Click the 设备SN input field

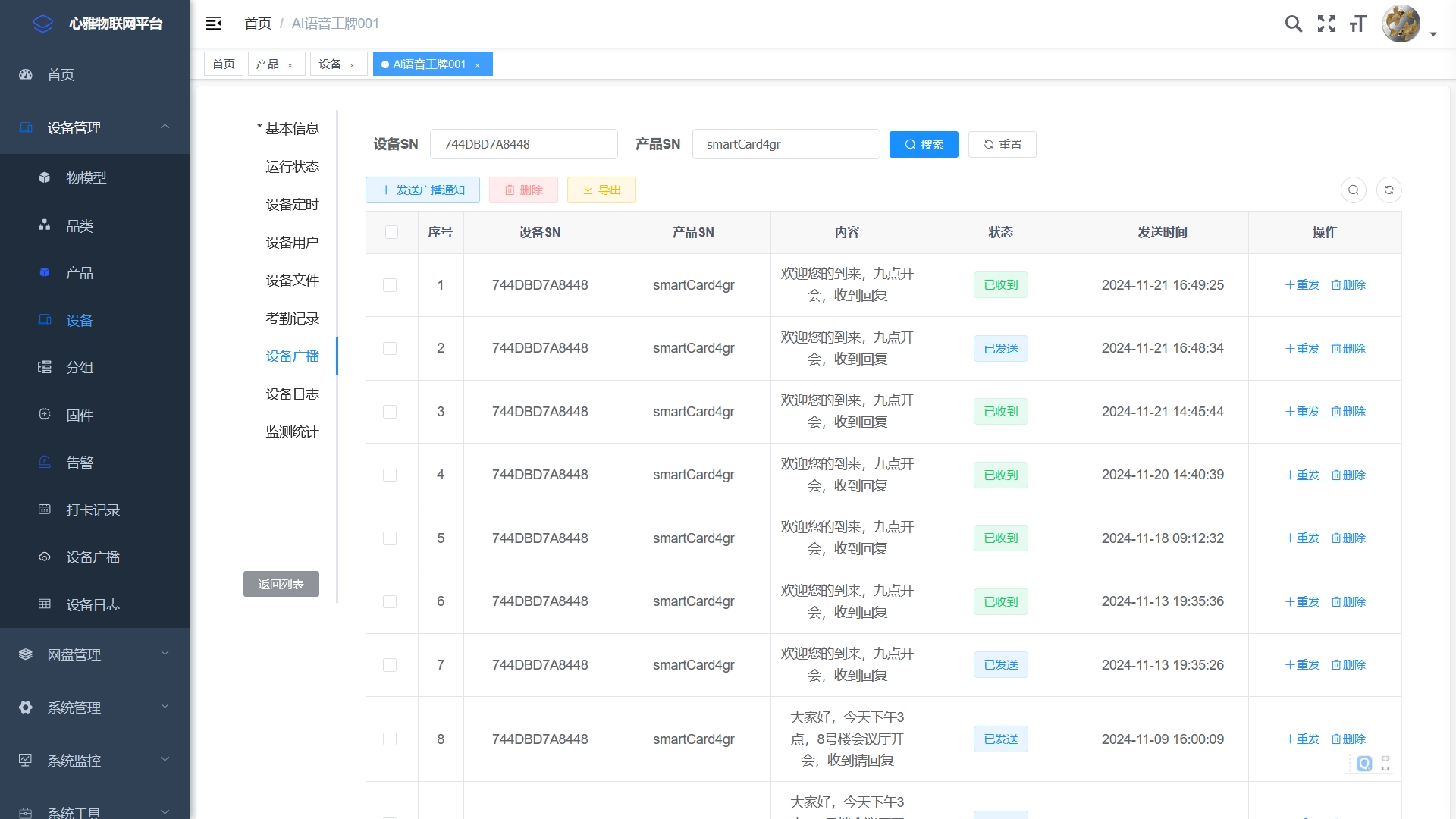pyautogui.click(x=523, y=144)
